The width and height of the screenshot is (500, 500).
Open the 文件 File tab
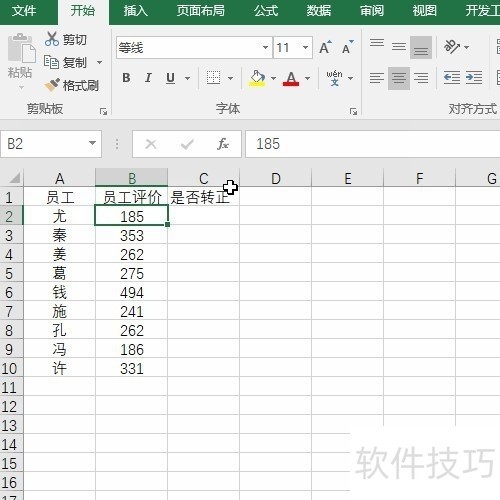[24, 11]
